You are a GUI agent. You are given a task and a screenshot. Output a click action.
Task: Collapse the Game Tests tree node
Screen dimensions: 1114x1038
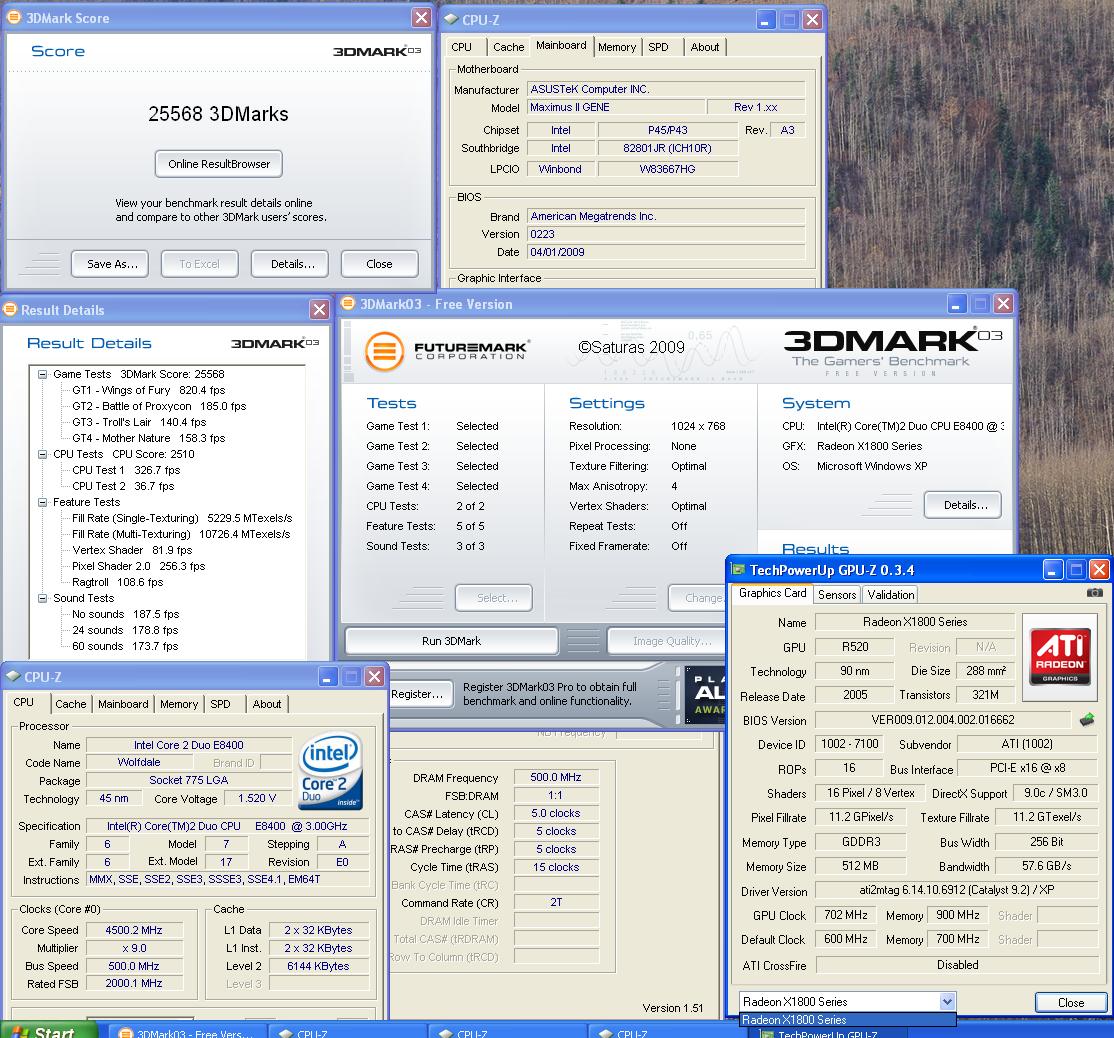(x=43, y=374)
